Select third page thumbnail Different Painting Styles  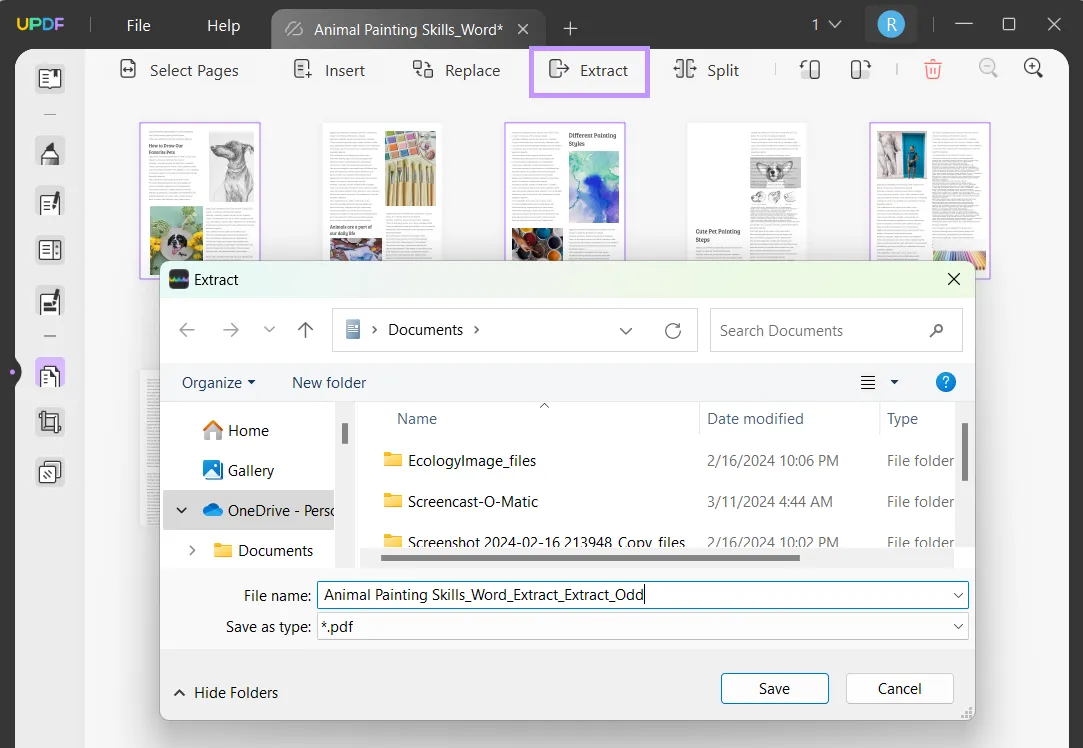(x=565, y=192)
